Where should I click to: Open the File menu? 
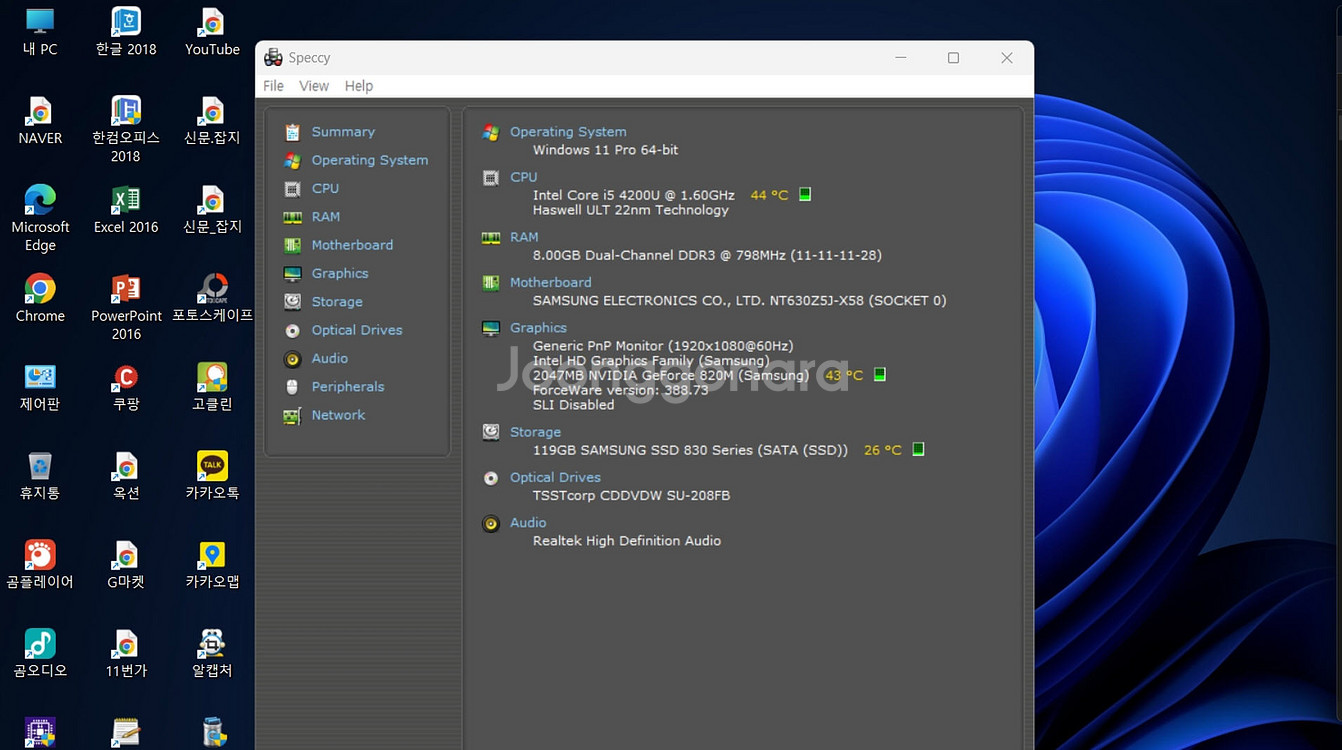[x=273, y=86]
